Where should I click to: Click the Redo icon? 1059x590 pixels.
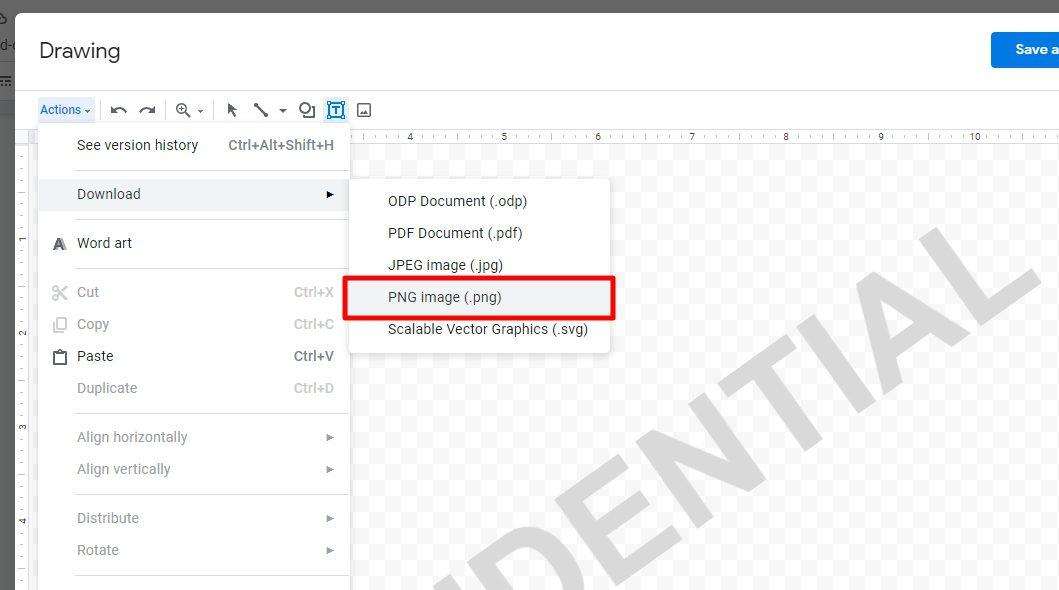pos(148,109)
